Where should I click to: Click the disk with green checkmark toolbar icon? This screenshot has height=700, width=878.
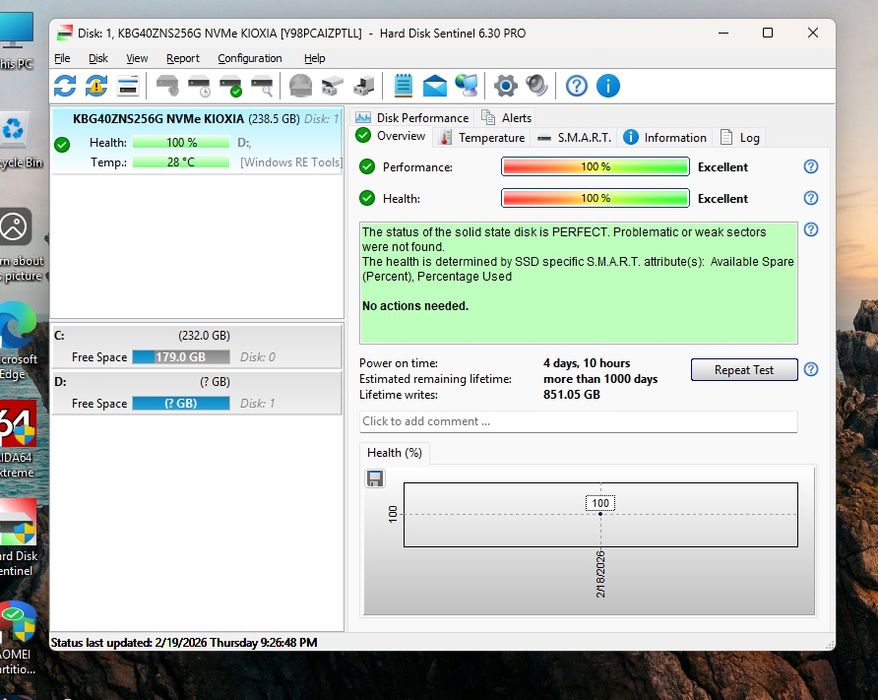pyautogui.click(x=230, y=86)
